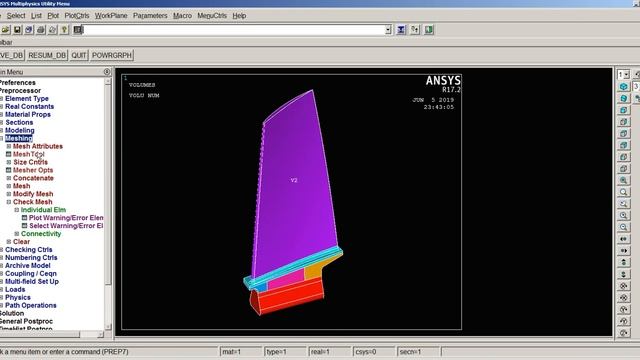Screen dimensions: 640x360
Task: Open the Pan-Zoom-Rotate toolbar icon
Action: [29, 30]
